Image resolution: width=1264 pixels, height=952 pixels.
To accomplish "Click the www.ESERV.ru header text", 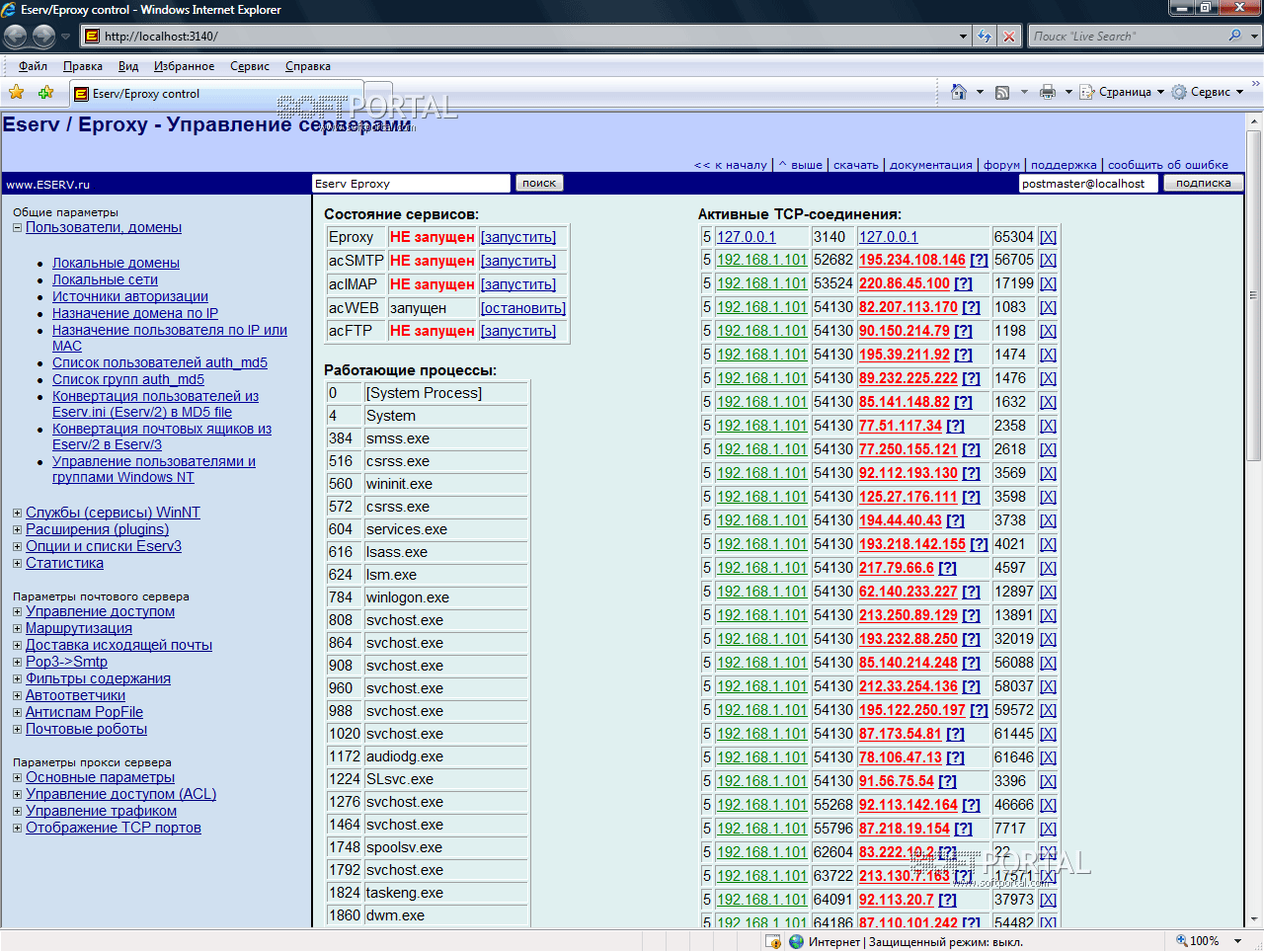I will tap(47, 184).
